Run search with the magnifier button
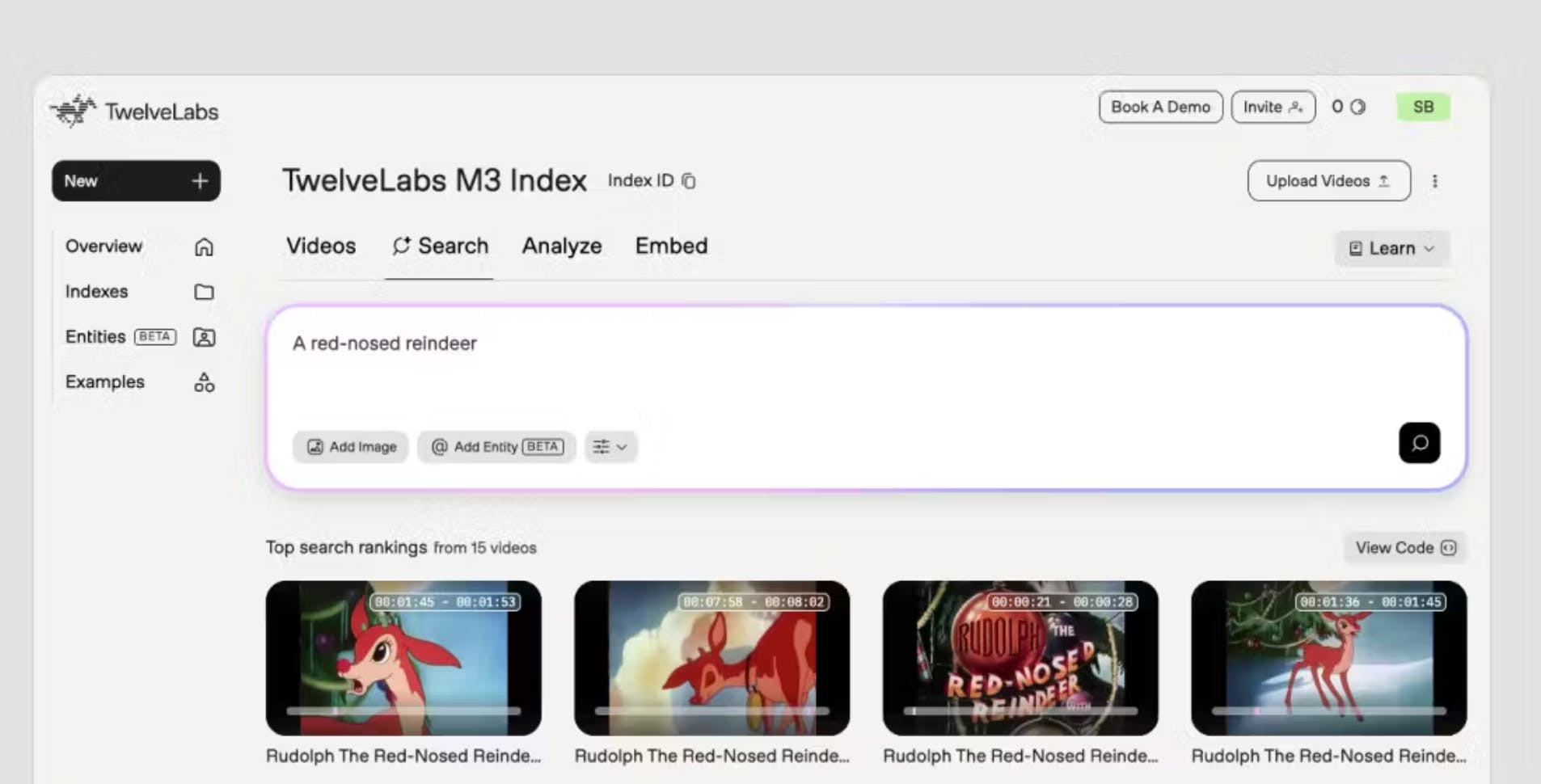Viewport: 1541px width, 784px height. 1420,443
